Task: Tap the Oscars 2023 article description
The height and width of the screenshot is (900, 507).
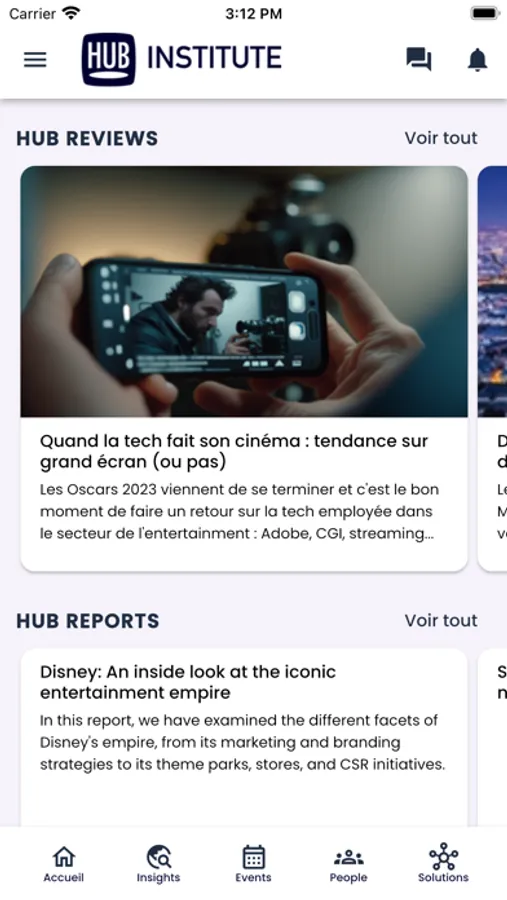Action: tap(239, 511)
